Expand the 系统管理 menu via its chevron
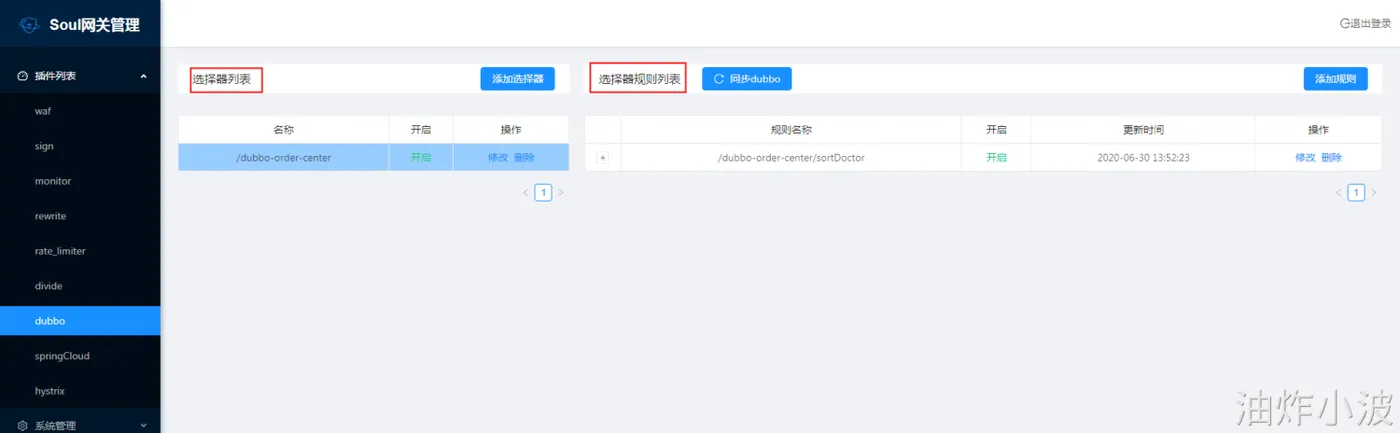Viewport: 1400px width, 433px height. tap(143, 425)
